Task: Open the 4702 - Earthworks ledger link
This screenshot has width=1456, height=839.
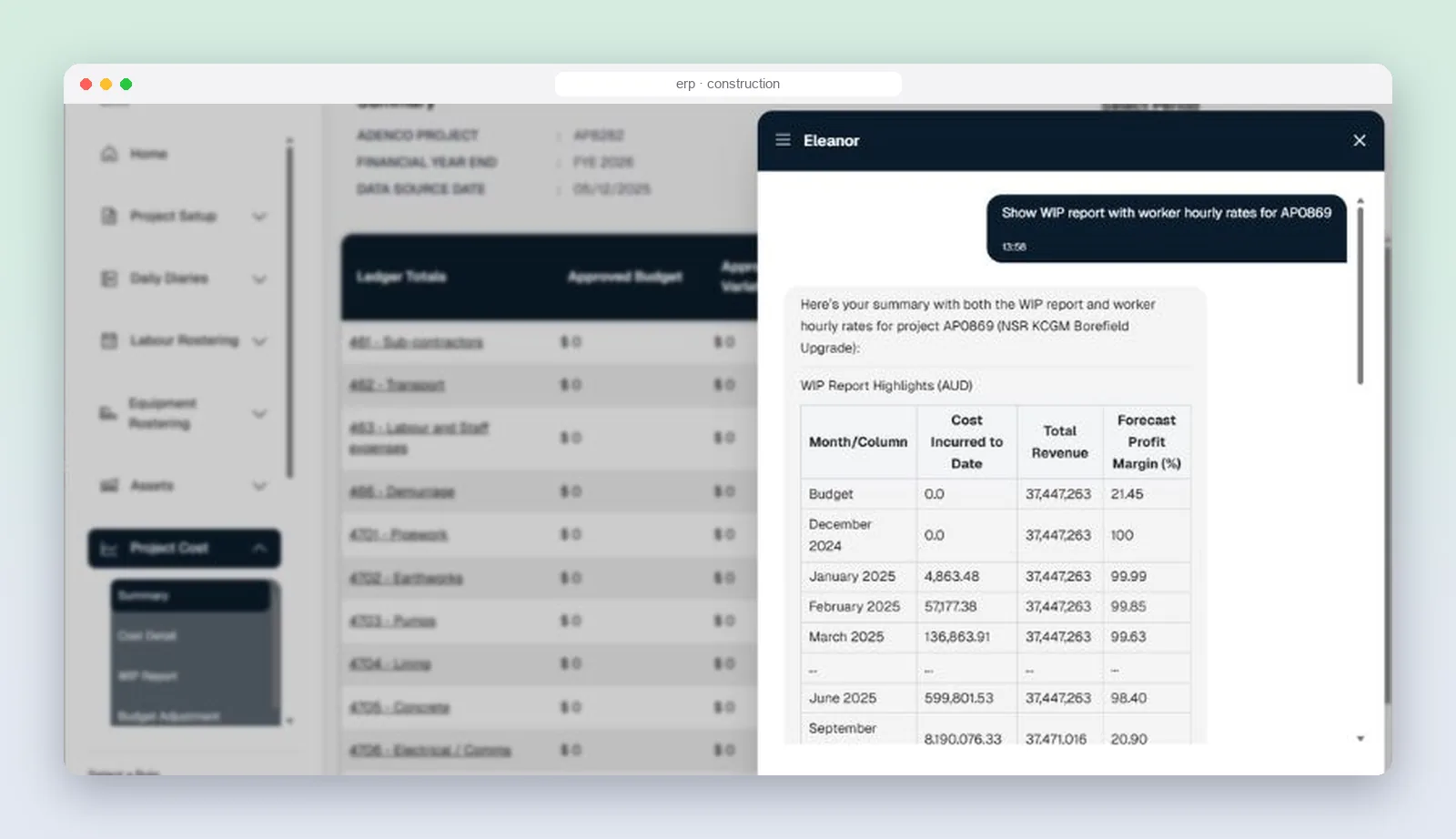Action: pyautogui.click(x=406, y=578)
